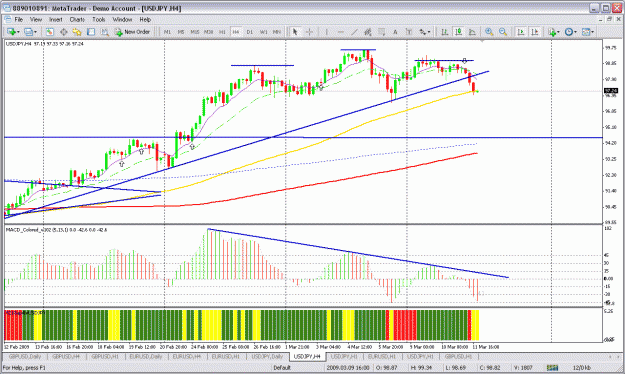Zoom out on the chart
The width and height of the screenshot is (625, 374).
coord(503,32)
